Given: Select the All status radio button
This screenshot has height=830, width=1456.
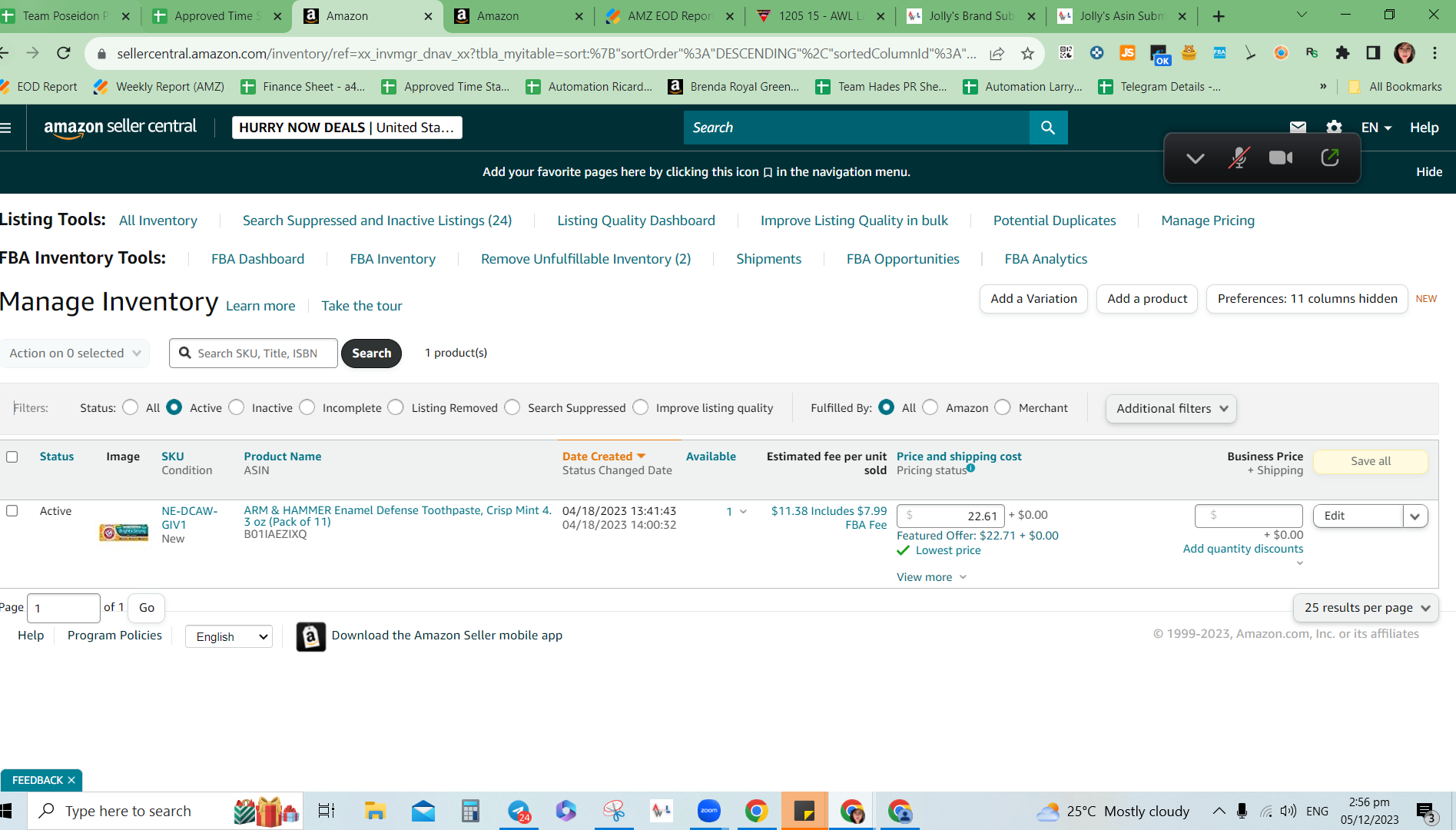Looking at the screenshot, I should coord(131,407).
